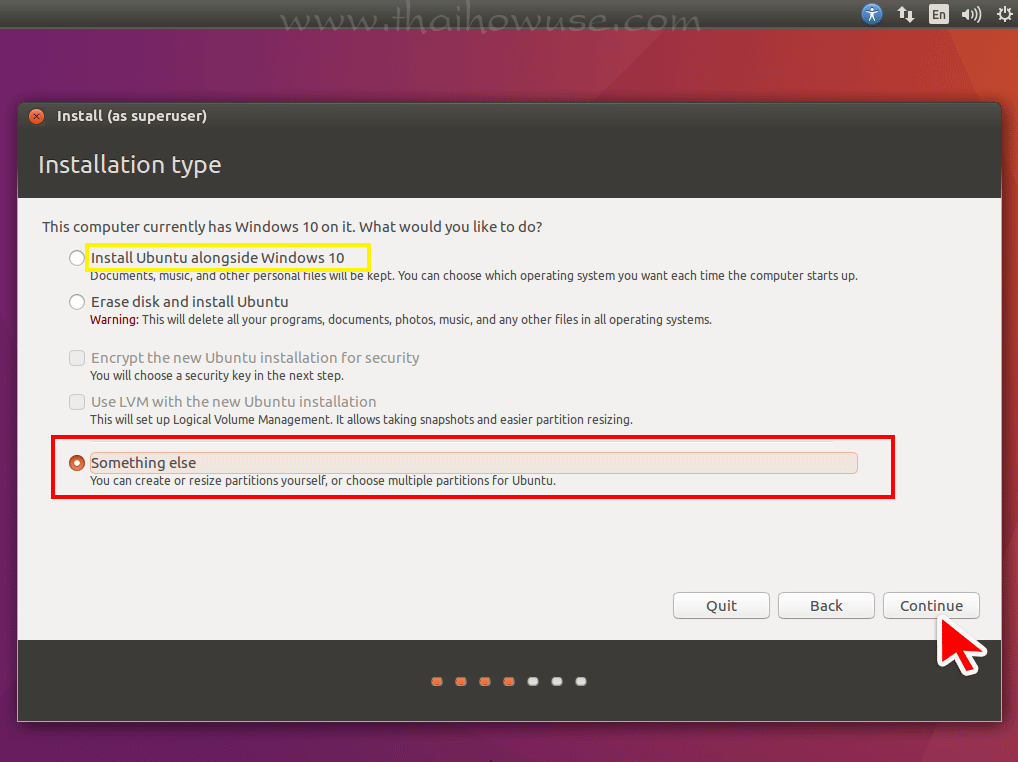Open the accessibility menu icon
This screenshot has height=762, width=1018.
pos(871,14)
